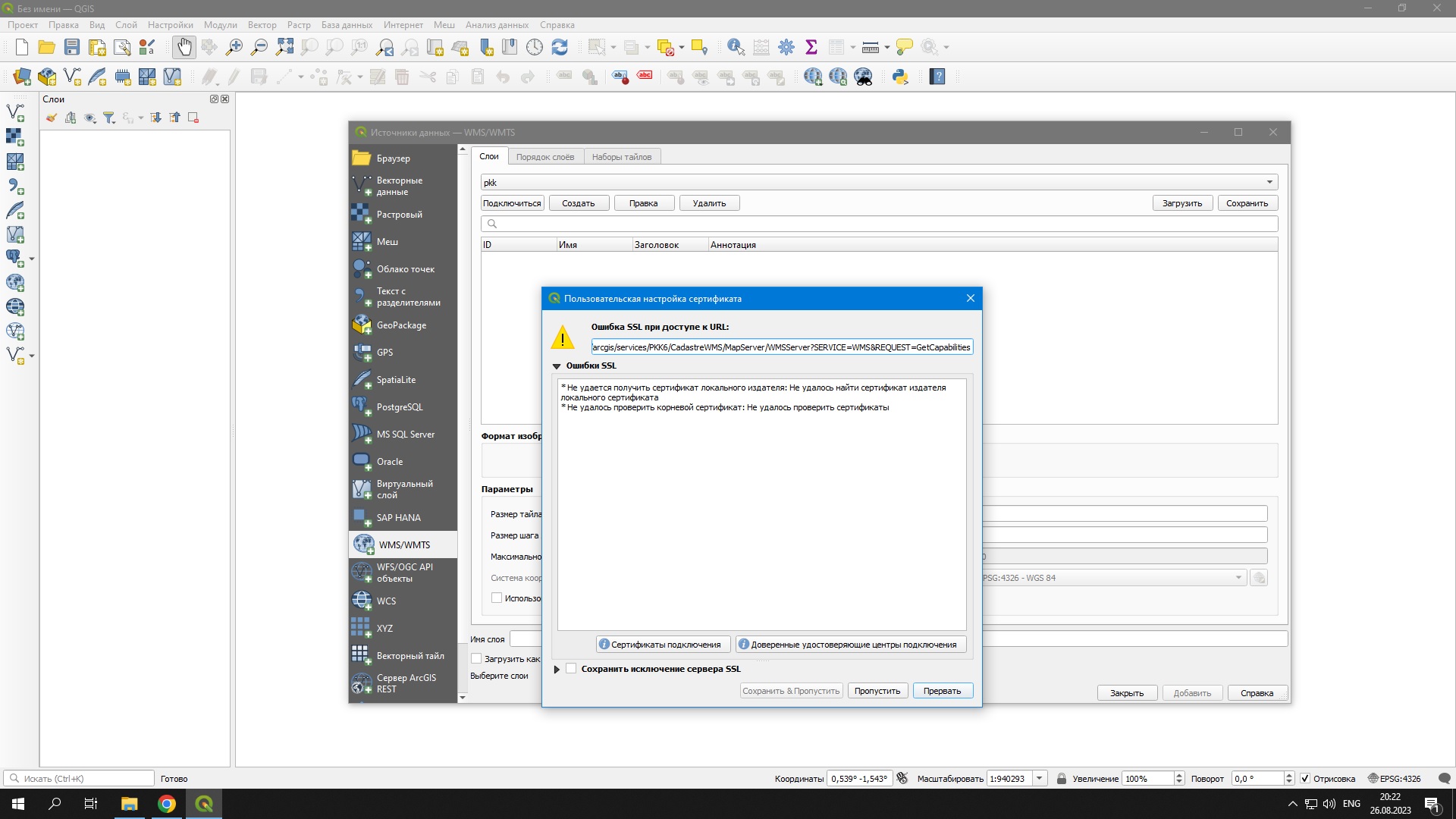Click the New Project toolbar icon
Viewport: 1456px width, 819px height.
[x=22, y=47]
